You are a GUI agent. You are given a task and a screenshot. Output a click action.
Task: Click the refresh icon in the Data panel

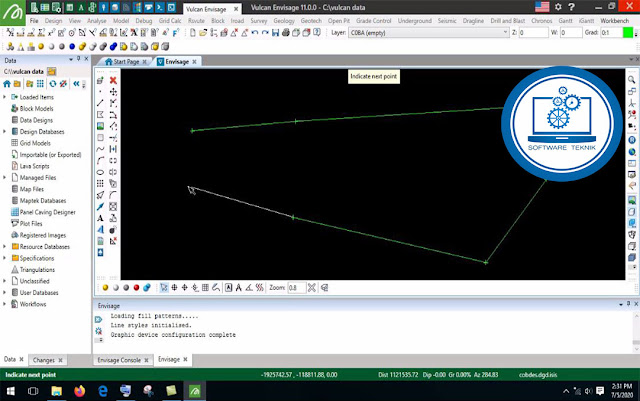pyautogui.click(x=53, y=84)
